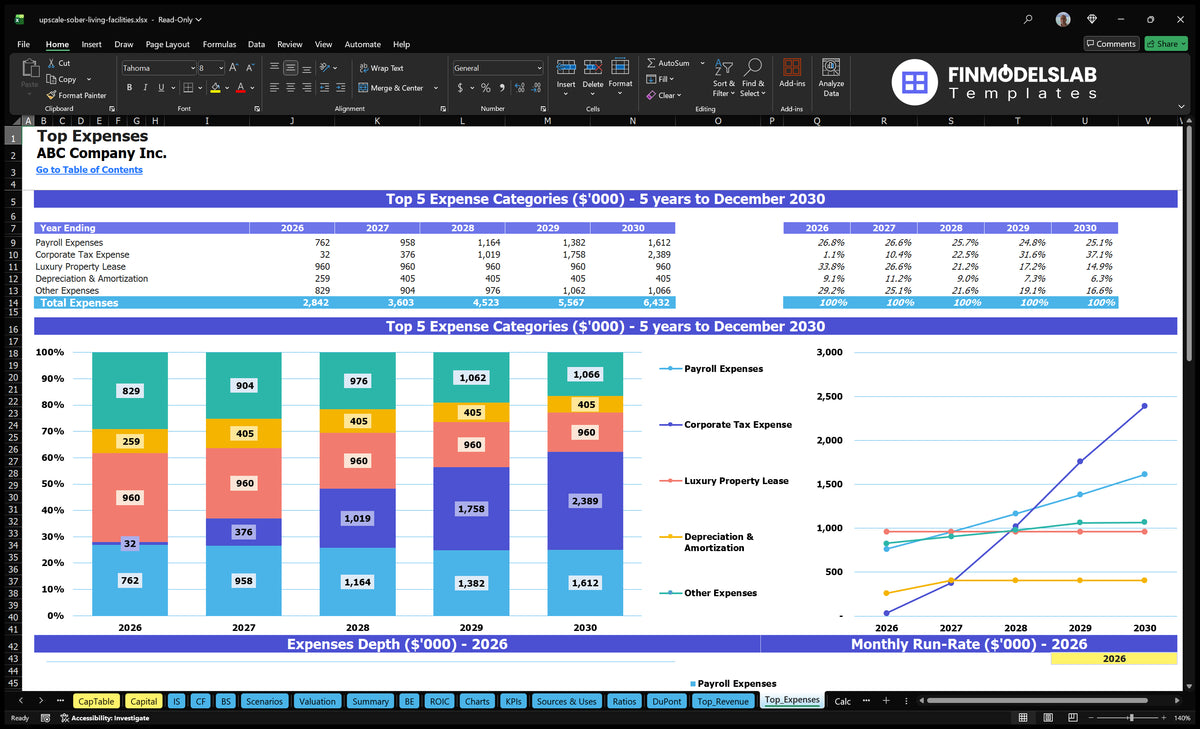
Task: Click the zoom slider handle
Action: [x=1130, y=718]
